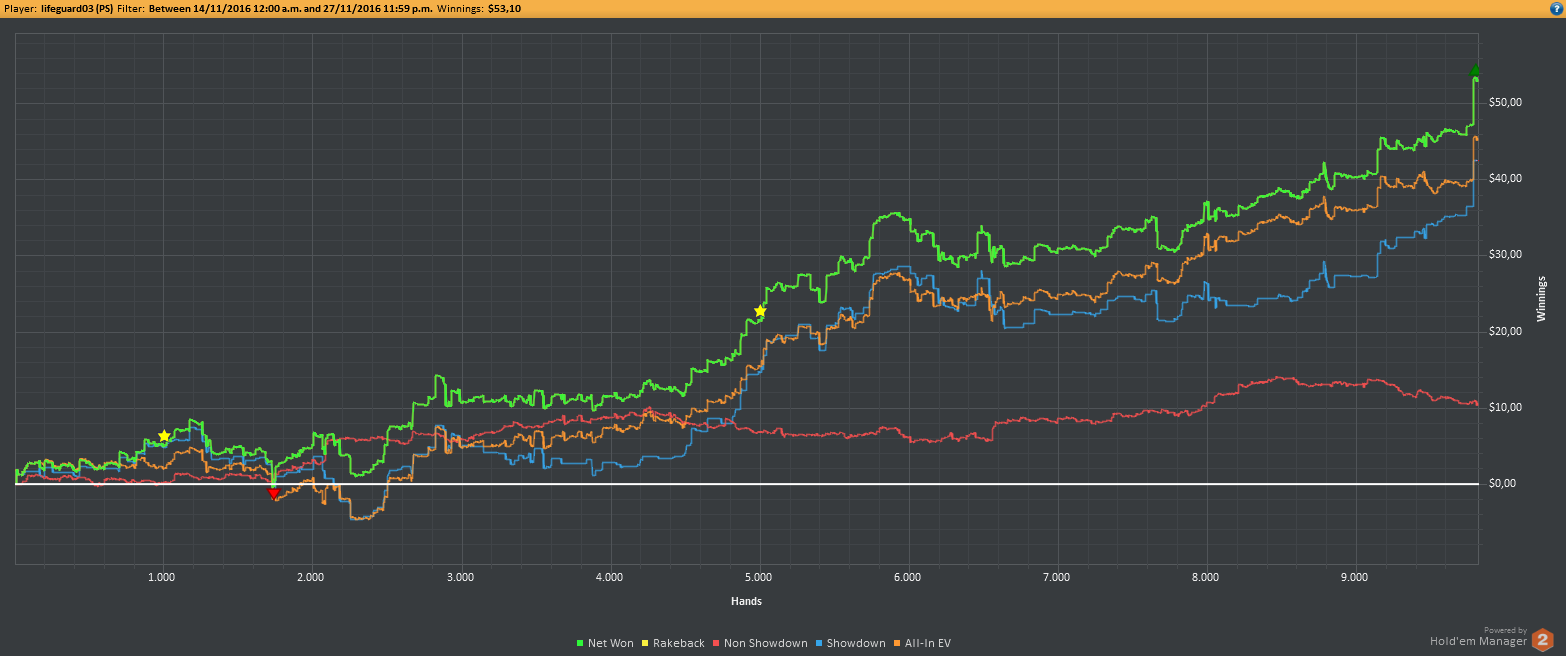The height and width of the screenshot is (656, 1566).
Task: Select the yellow star marker near 1.000 hands
Action: pyautogui.click(x=164, y=436)
